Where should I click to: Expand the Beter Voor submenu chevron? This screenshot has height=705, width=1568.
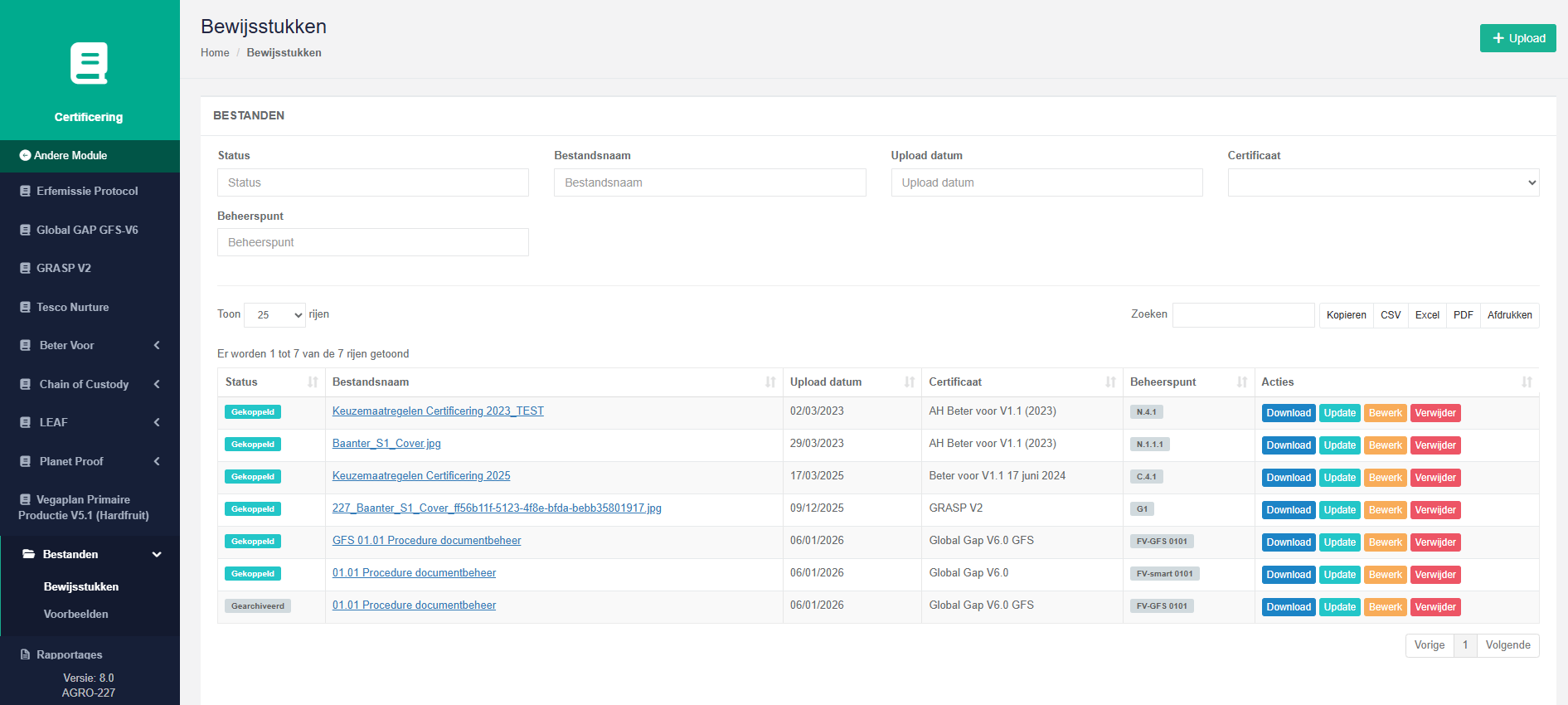pos(157,345)
